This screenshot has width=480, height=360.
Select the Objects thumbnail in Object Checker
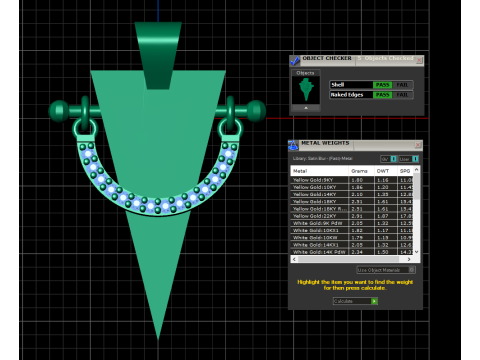pos(306,90)
